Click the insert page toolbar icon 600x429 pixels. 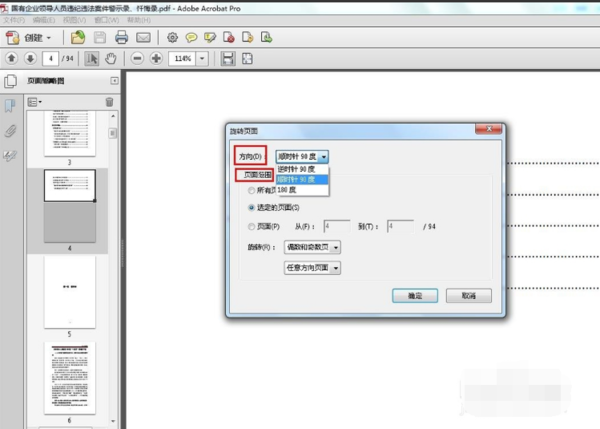click(x=266, y=38)
